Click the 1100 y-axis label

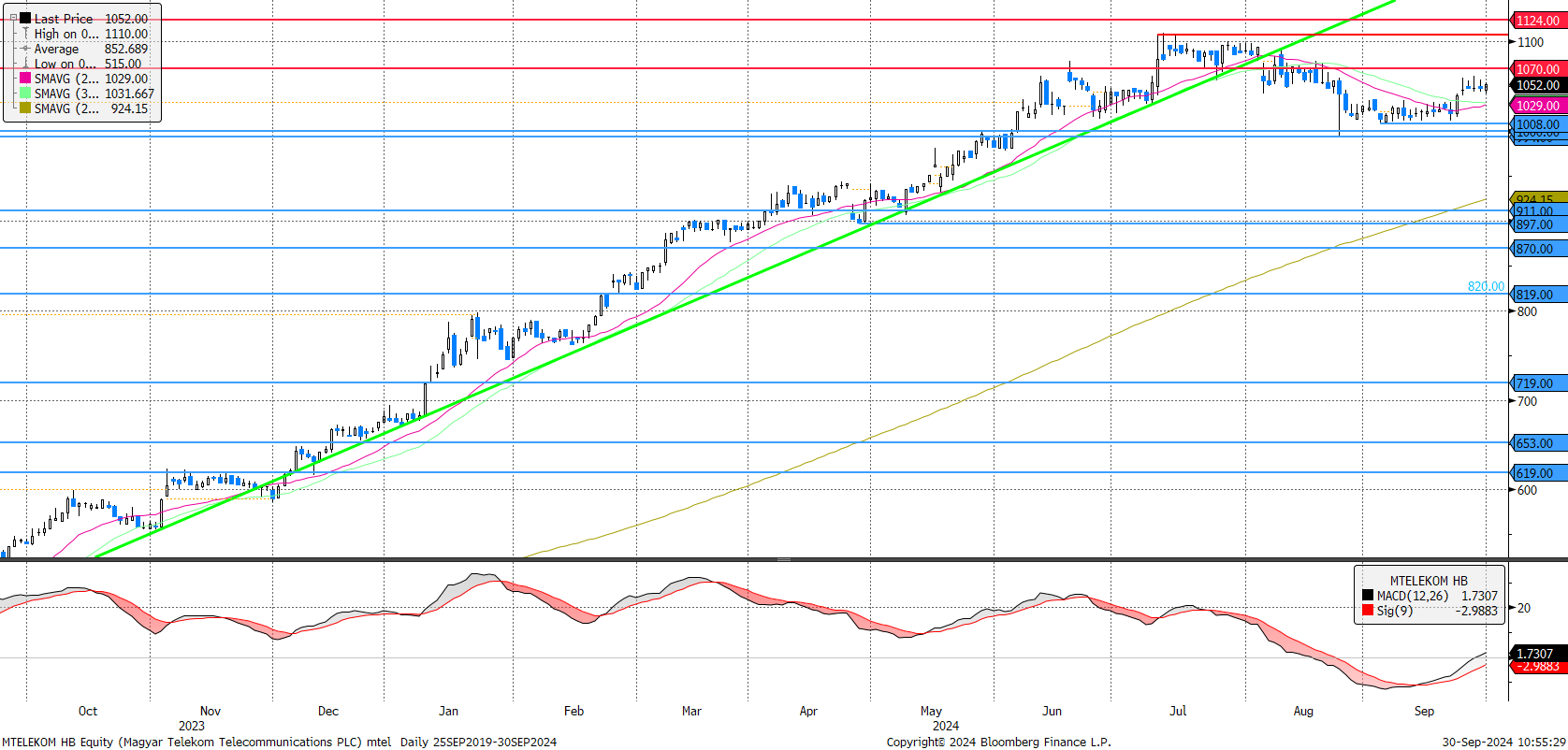[x=1531, y=42]
